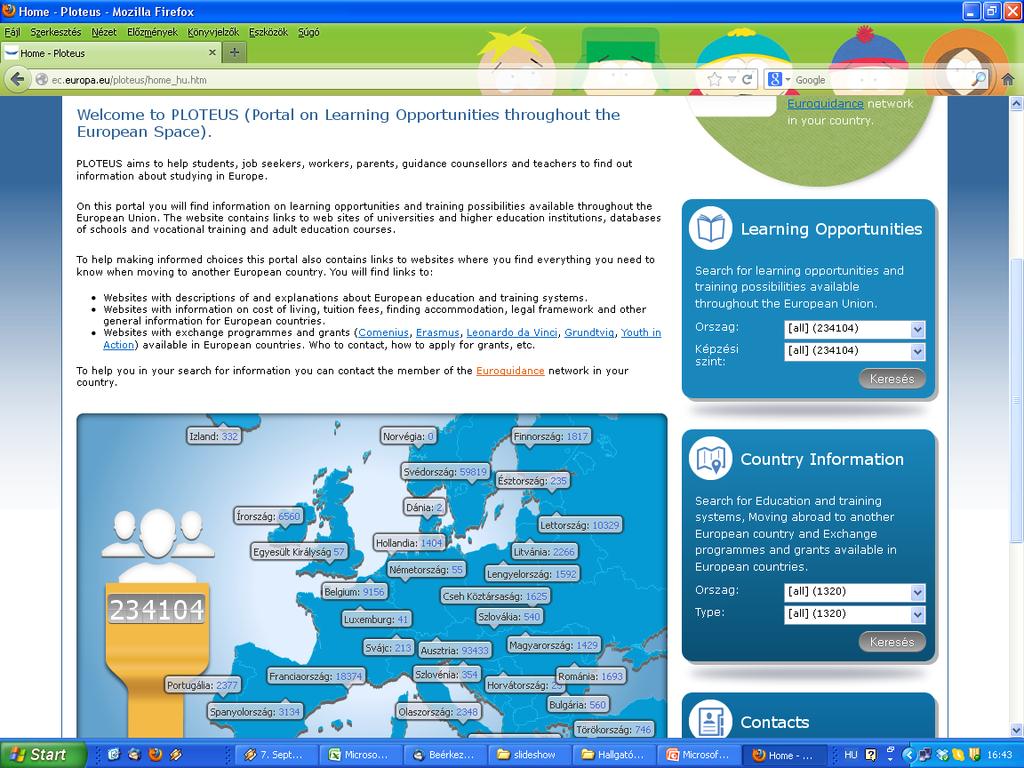Click the Contacts address book icon
The height and width of the screenshot is (768, 1024).
[711, 720]
